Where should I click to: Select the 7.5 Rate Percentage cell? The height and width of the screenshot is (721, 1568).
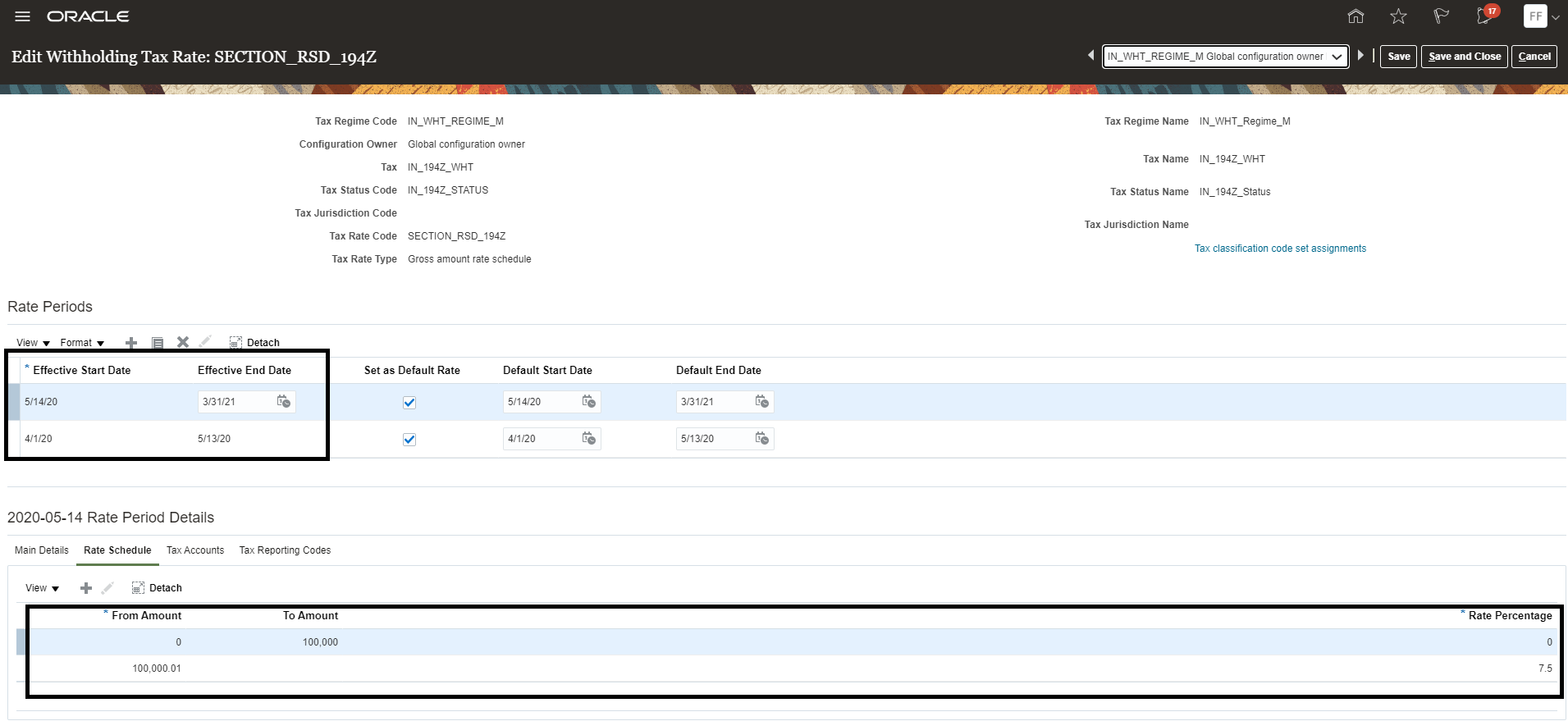coord(1545,669)
